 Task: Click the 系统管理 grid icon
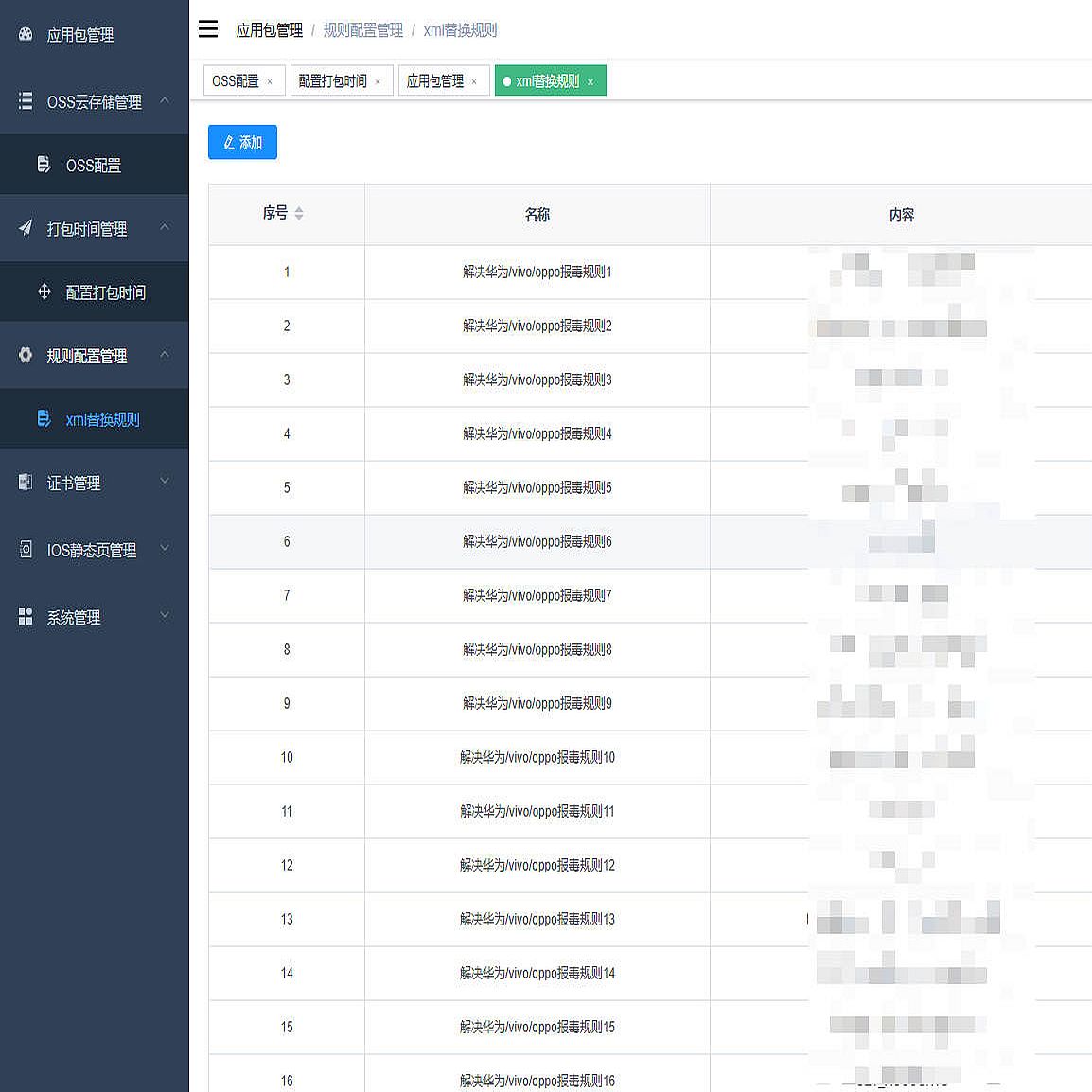26,616
